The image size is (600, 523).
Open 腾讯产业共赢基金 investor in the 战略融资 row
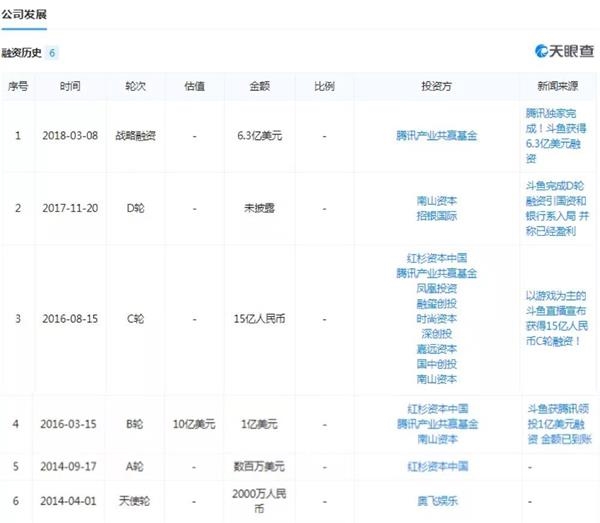click(x=437, y=135)
